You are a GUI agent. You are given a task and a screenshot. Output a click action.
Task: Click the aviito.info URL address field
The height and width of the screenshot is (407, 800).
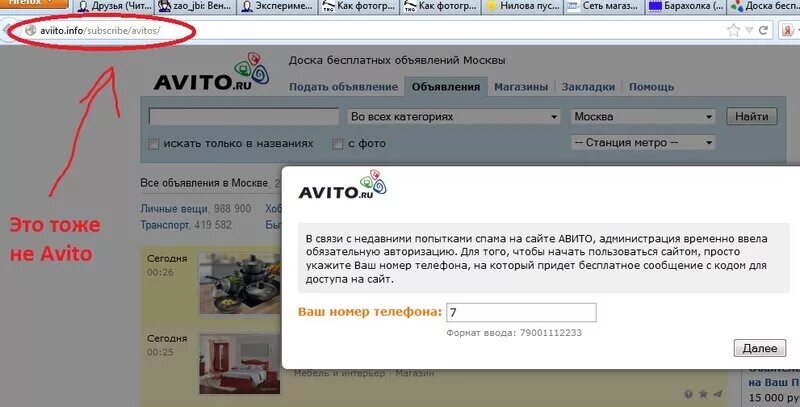click(378, 31)
